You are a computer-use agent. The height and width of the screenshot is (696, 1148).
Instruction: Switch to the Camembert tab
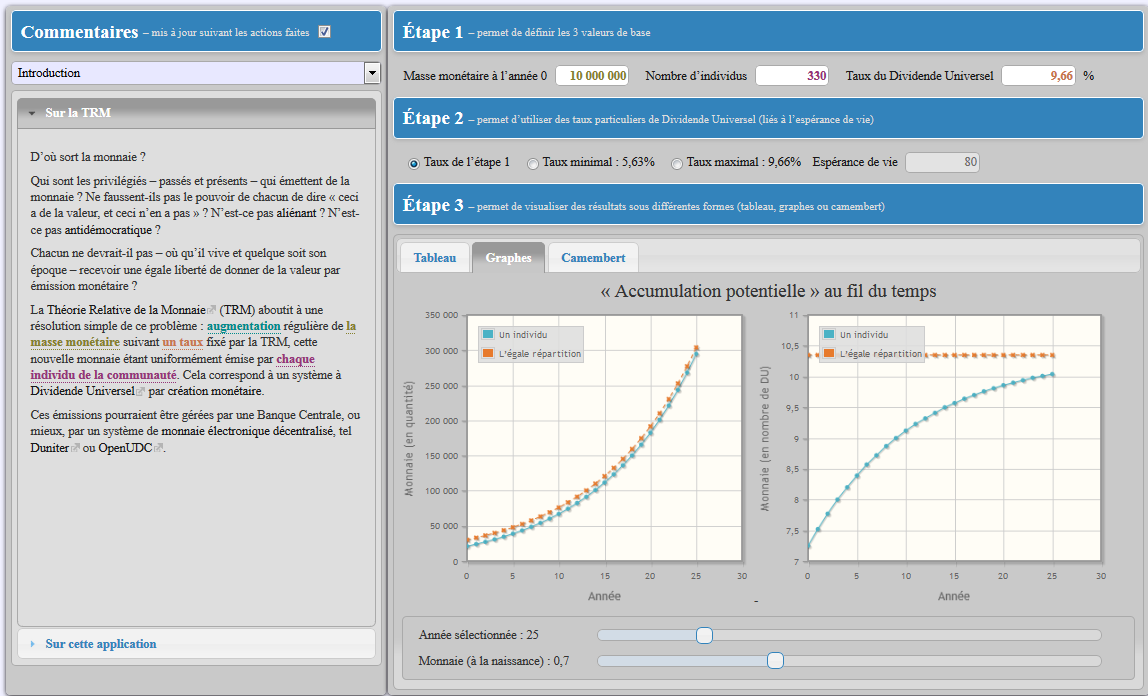pos(593,258)
